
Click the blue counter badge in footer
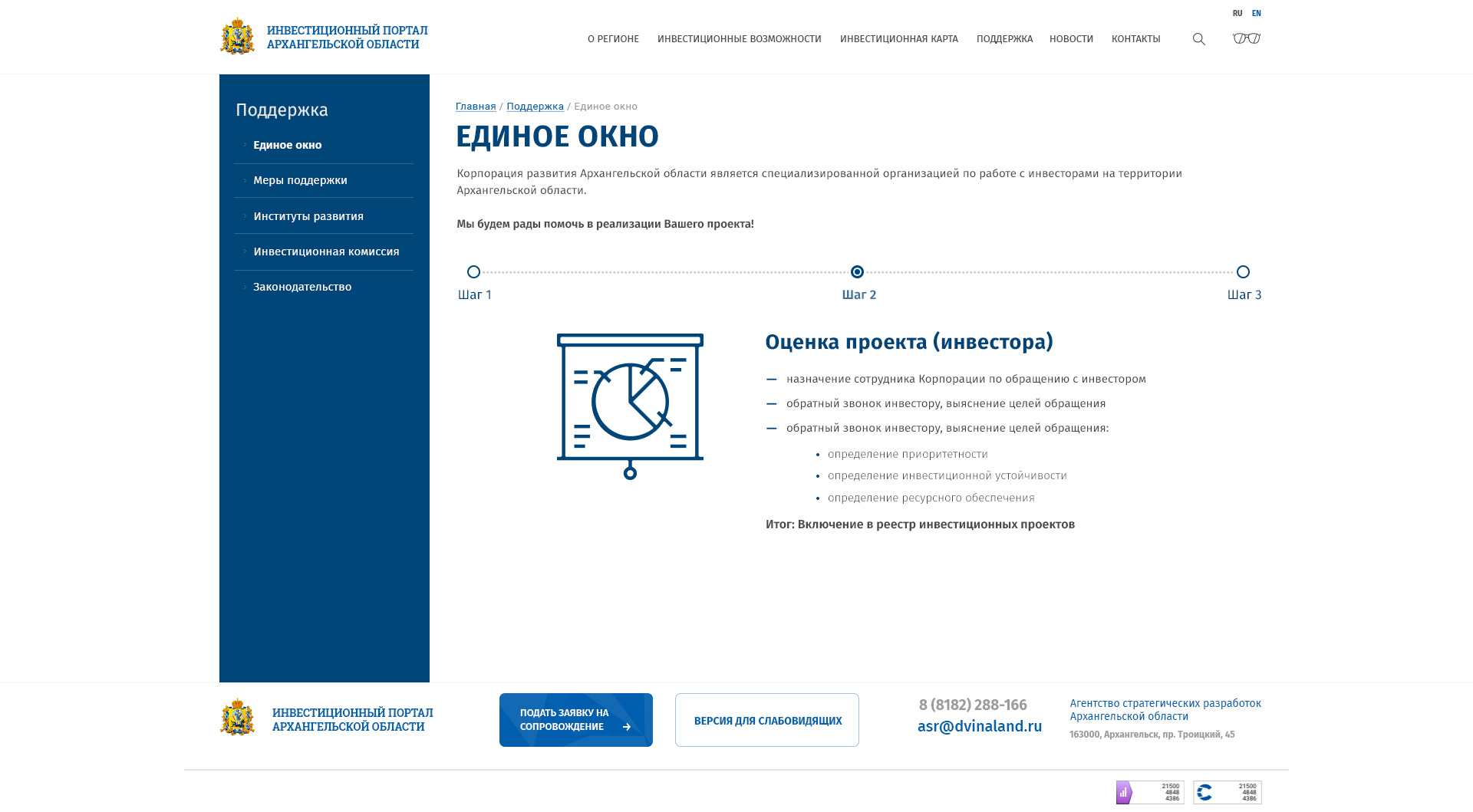pyautogui.click(x=1227, y=792)
